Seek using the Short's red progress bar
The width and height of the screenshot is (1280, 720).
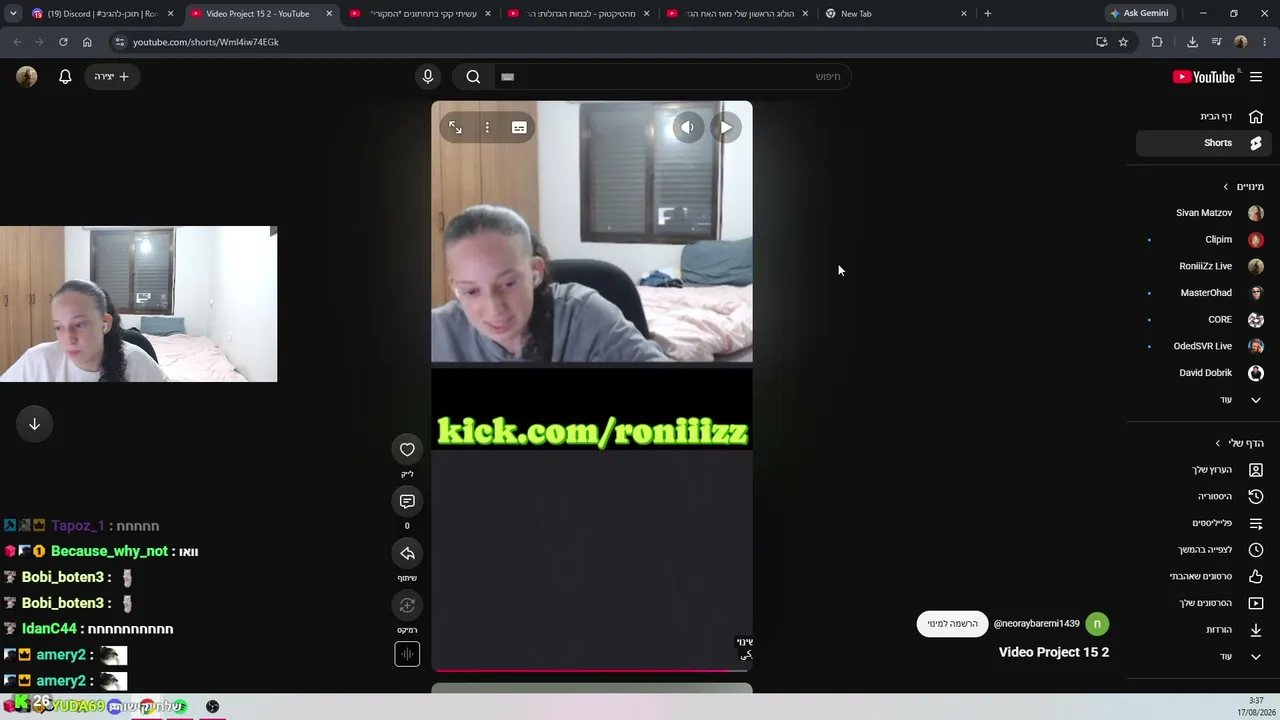click(592, 670)
